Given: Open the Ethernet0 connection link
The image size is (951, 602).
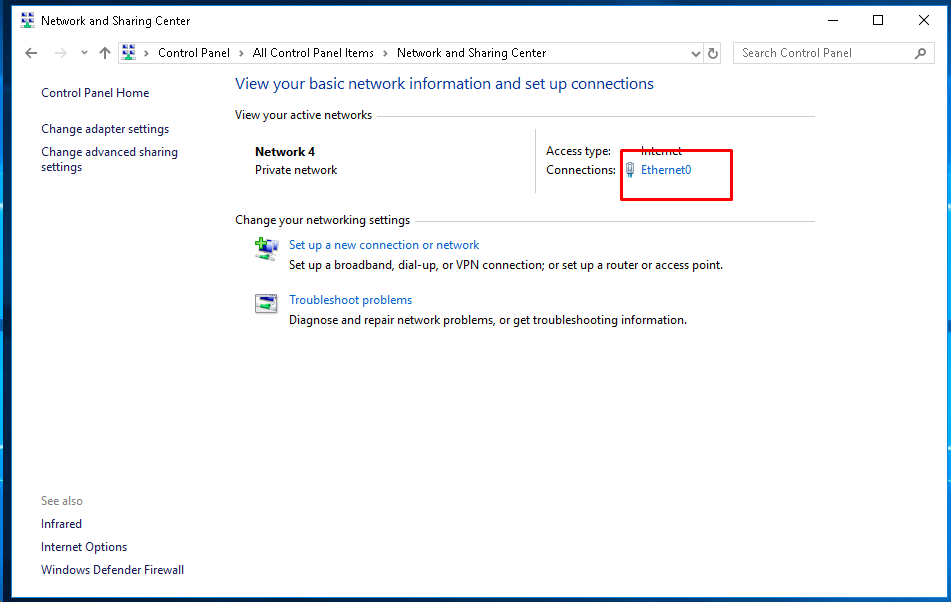Looking at the screenshot, I should pos(665,170).
